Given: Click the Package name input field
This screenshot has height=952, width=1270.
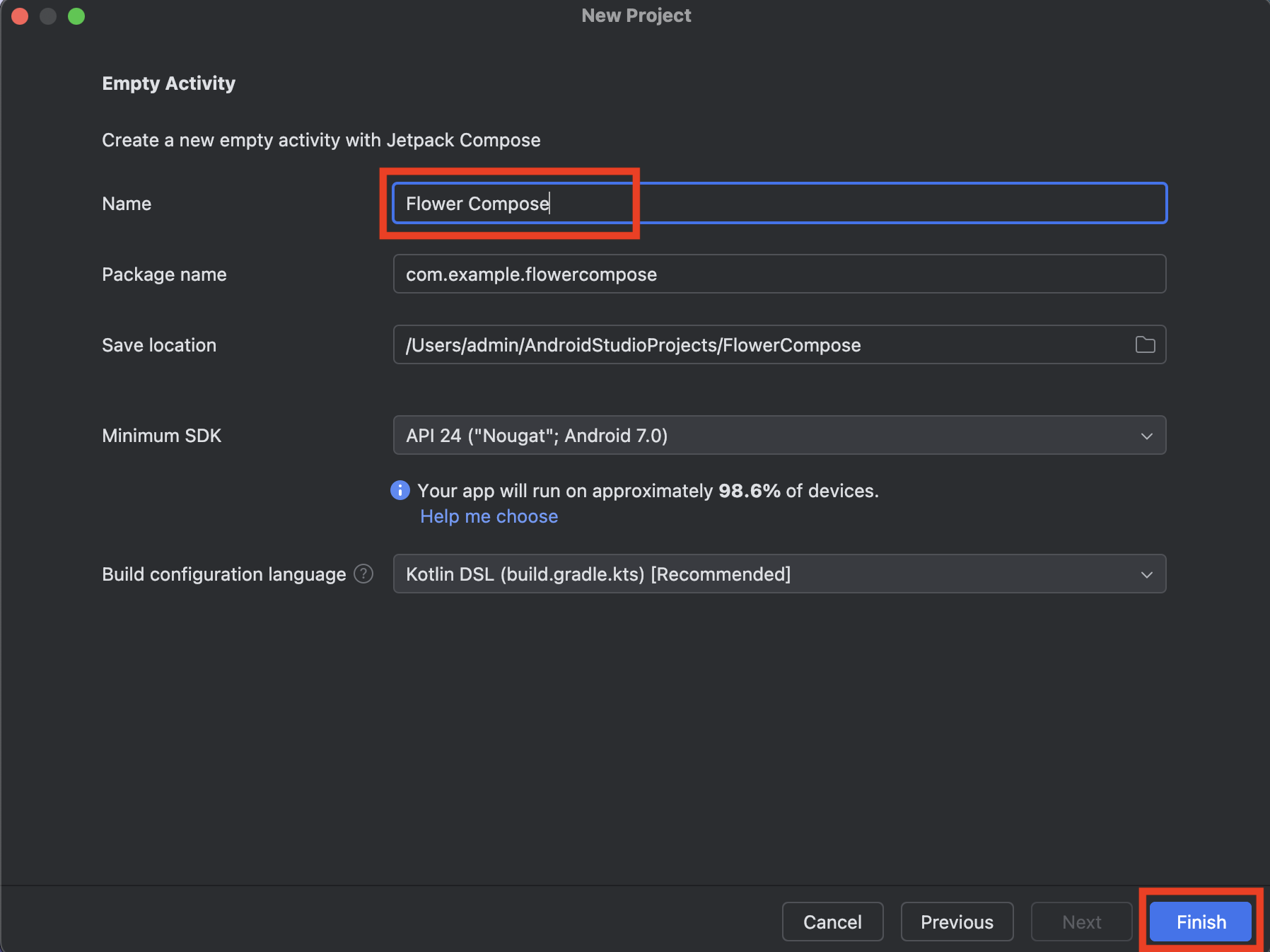Looking at the screenshot, I should tap(779, 274).
